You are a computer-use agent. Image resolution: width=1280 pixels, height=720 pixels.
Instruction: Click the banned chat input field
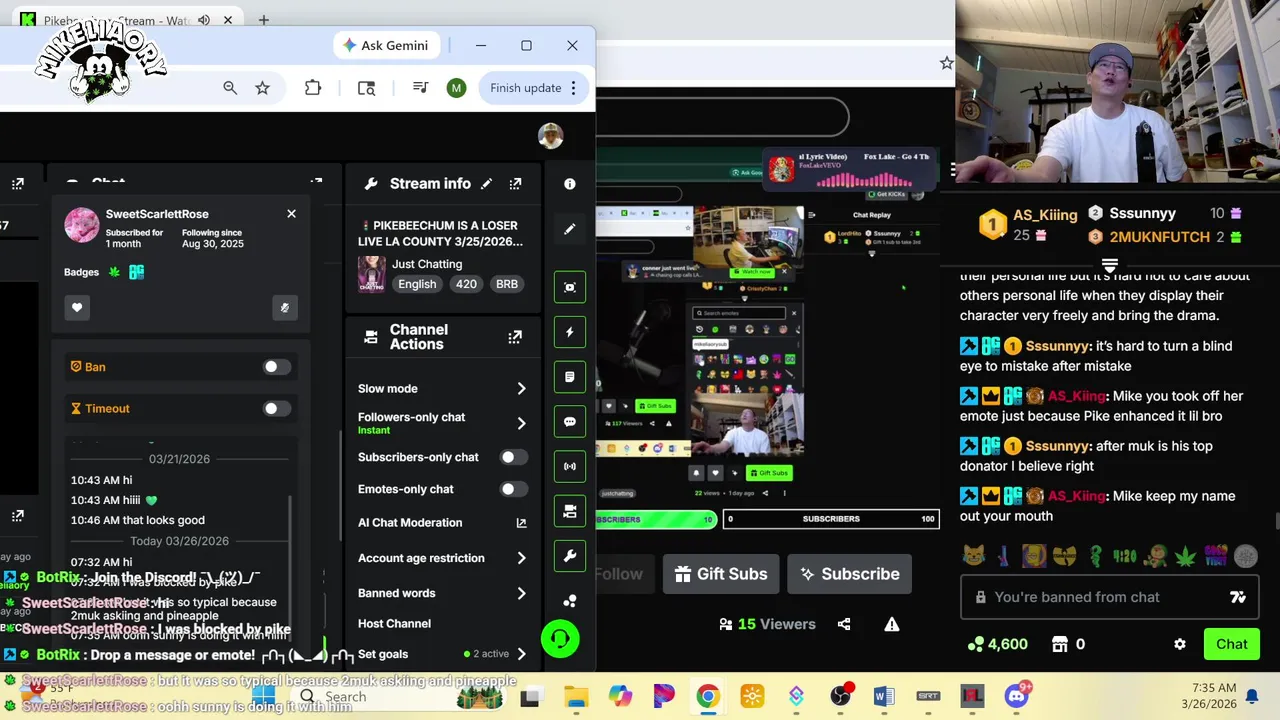click(1110, 597)
